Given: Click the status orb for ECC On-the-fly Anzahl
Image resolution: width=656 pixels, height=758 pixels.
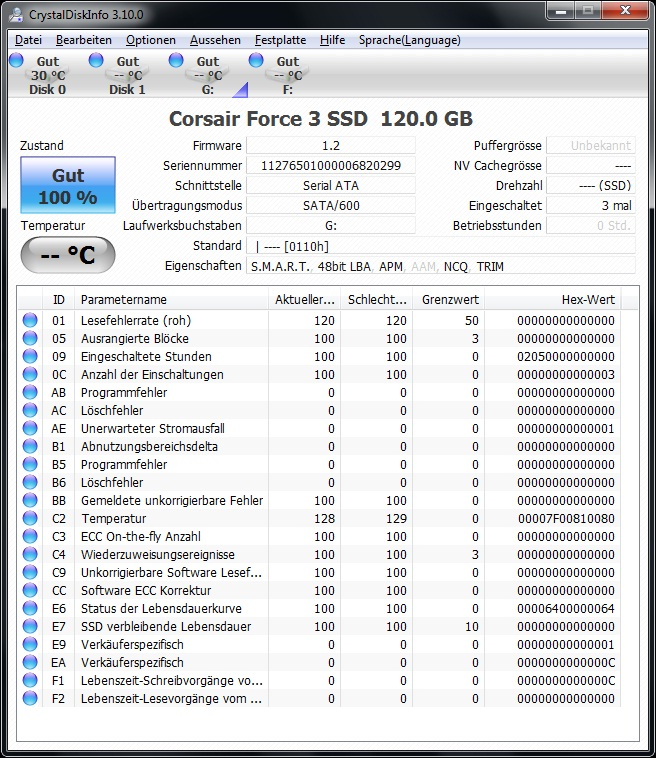Looking at the screenshot, I should point(30,536).
